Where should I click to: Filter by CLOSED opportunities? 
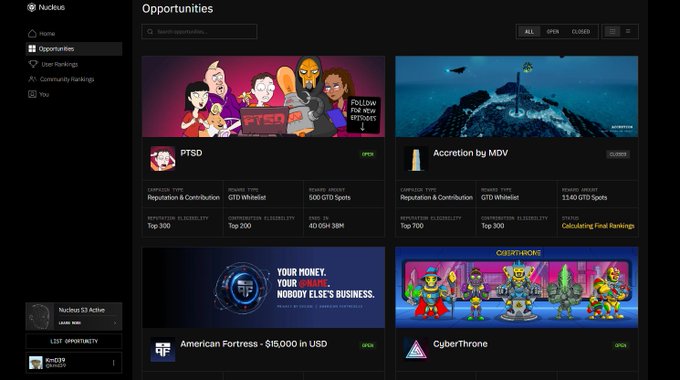pyautogui.click(x=581, y=32)
